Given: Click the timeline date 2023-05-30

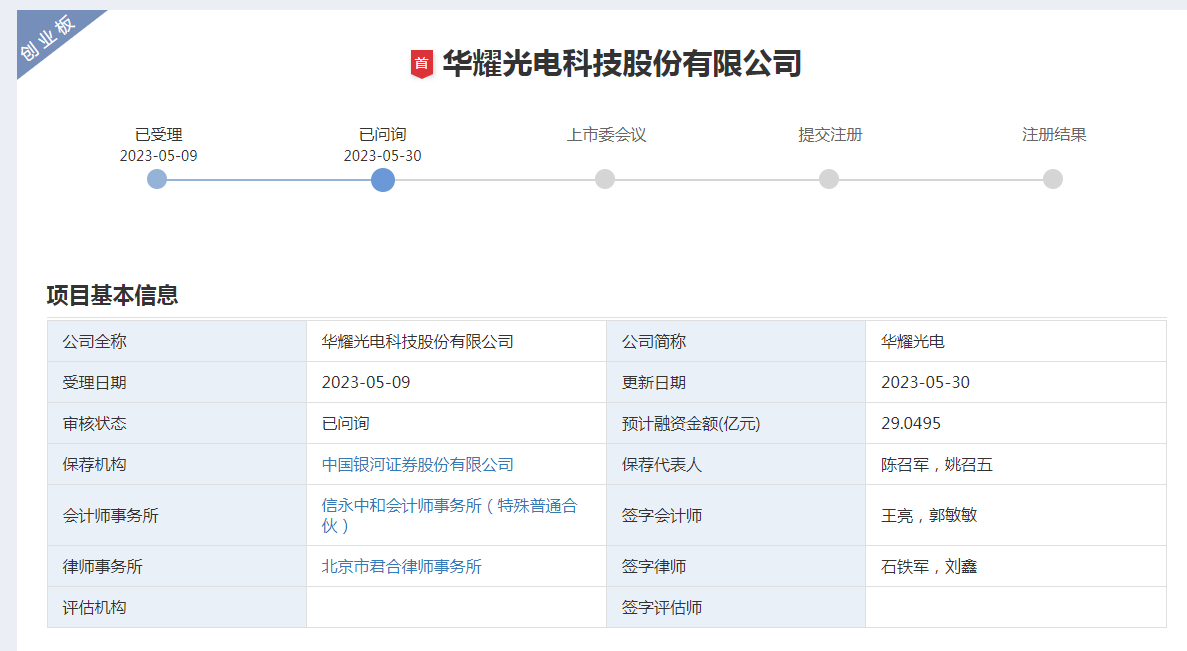Looking at the screenshot, I should pyautogui.click(x=382, y=156).
